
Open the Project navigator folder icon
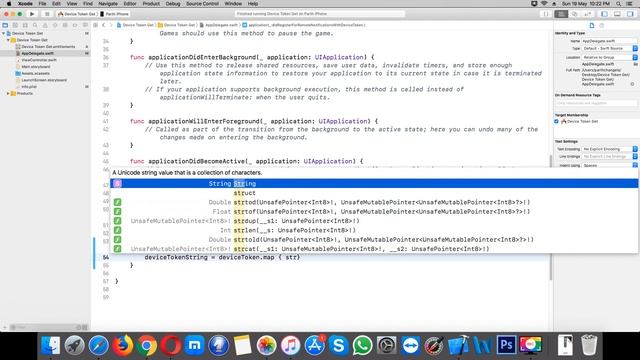[x=5, y=25]
